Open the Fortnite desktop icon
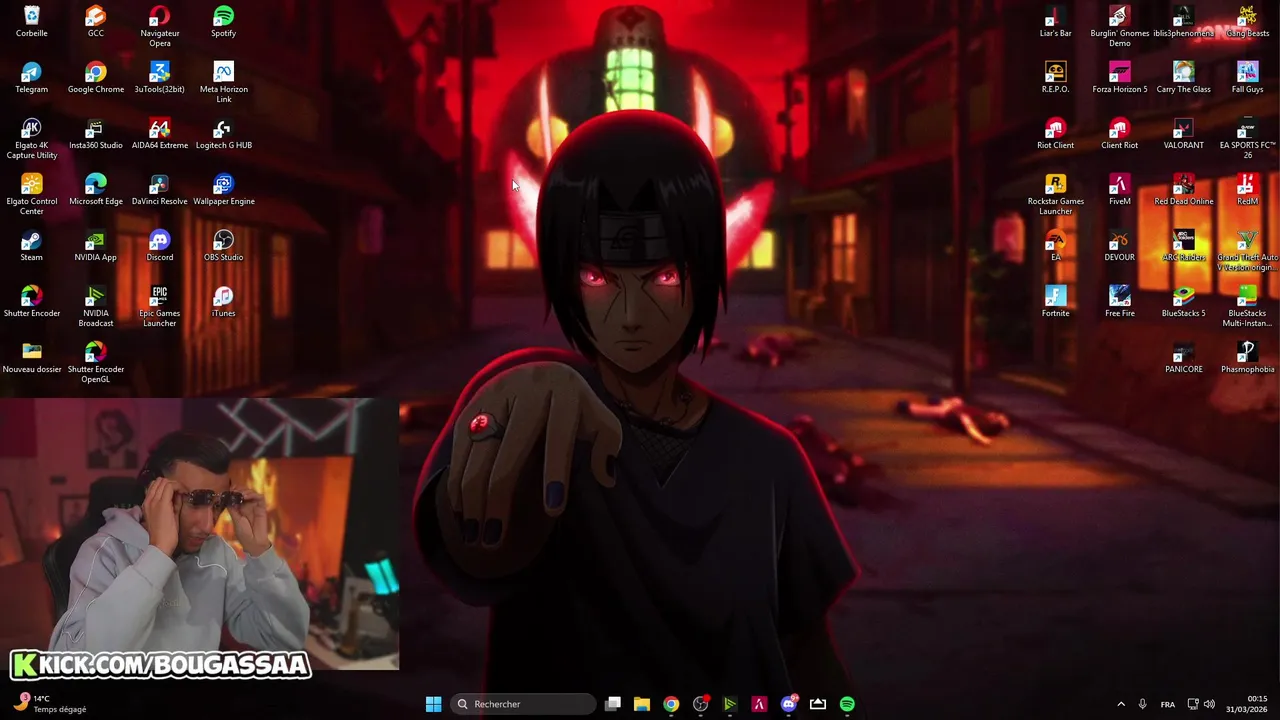Viewport: 1280px width, 720px height. coord(1056,302)
